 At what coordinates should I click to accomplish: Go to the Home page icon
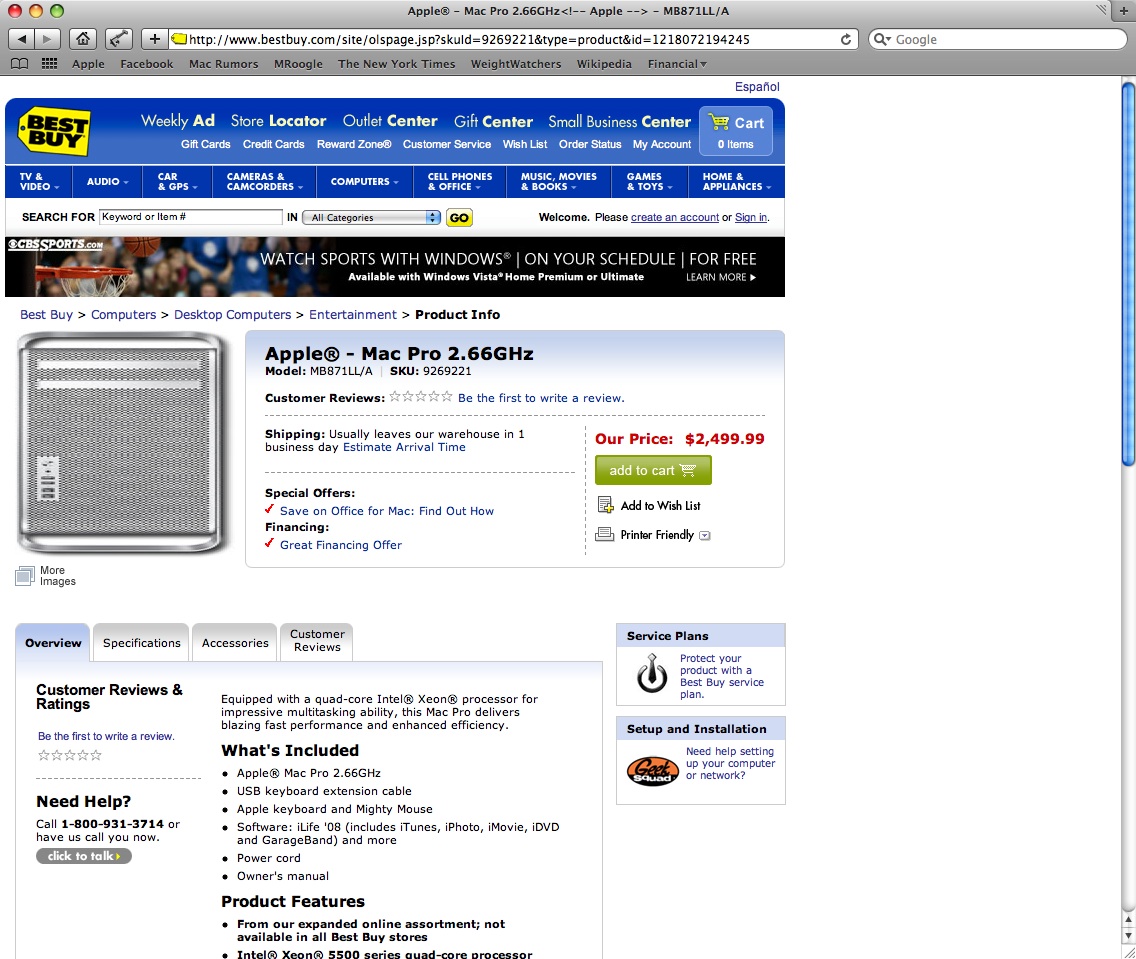83,39
